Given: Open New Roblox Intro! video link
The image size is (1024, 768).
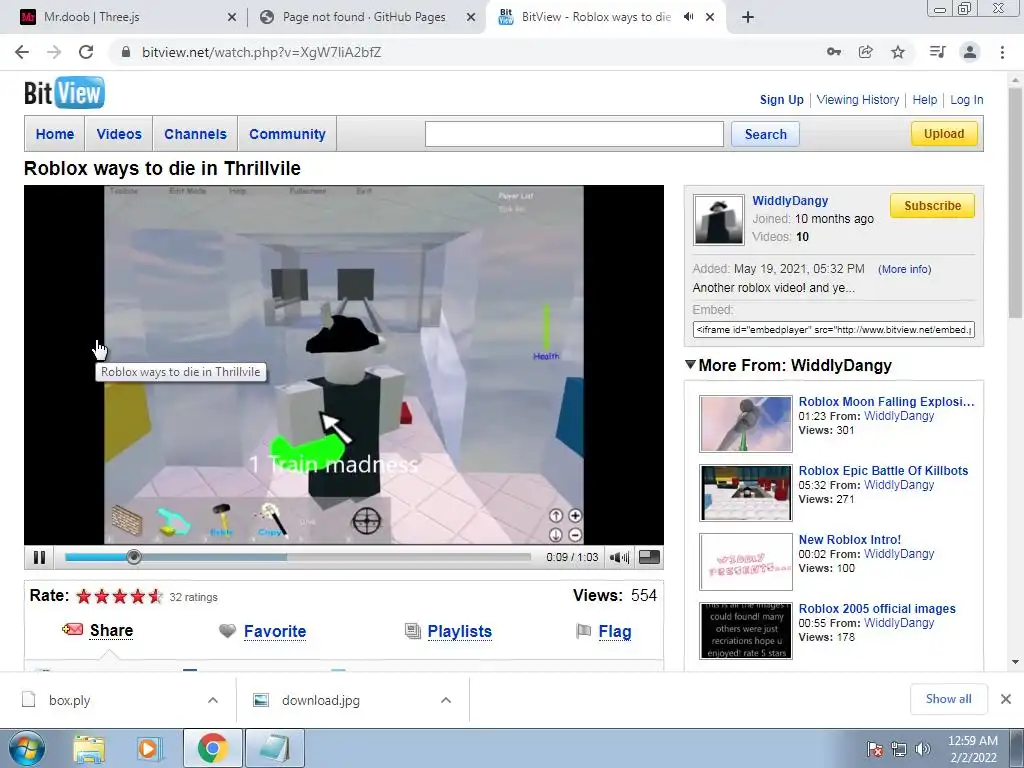Looking at the screenshot, I should [x=850, y=539].
